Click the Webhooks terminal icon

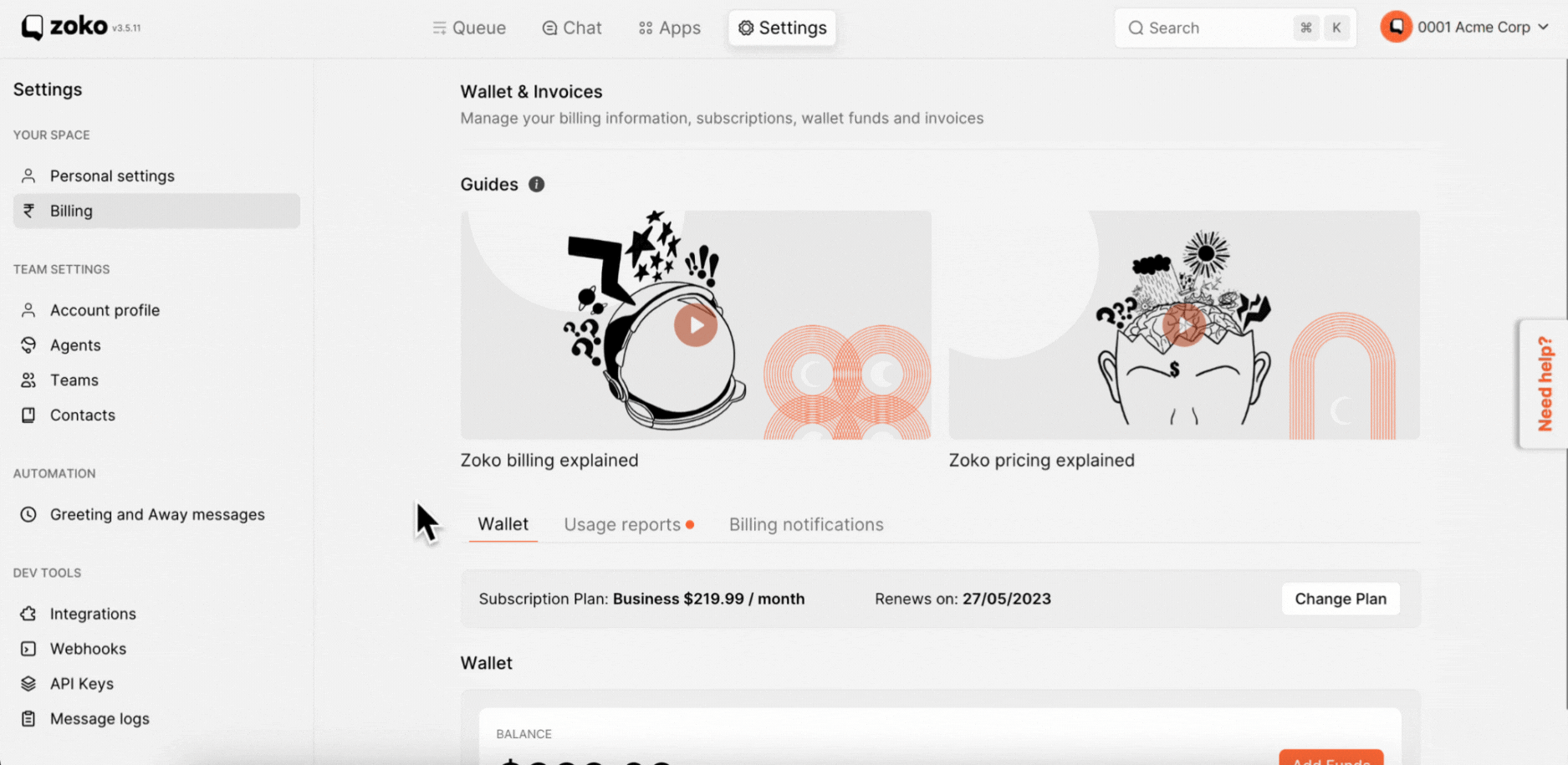(x=28, y=649)
